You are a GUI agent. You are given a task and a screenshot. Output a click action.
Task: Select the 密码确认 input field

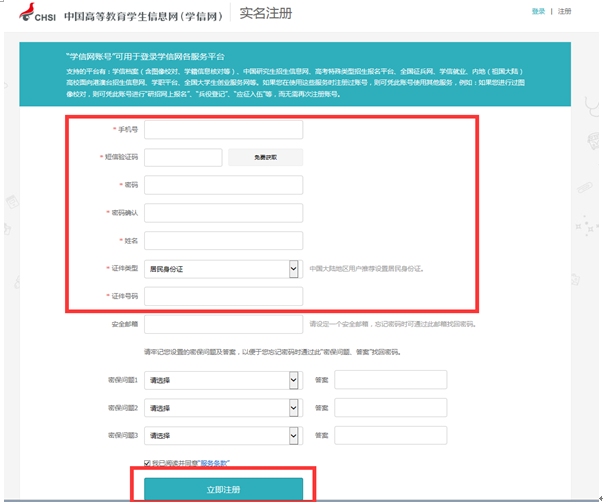pos(223,213)
